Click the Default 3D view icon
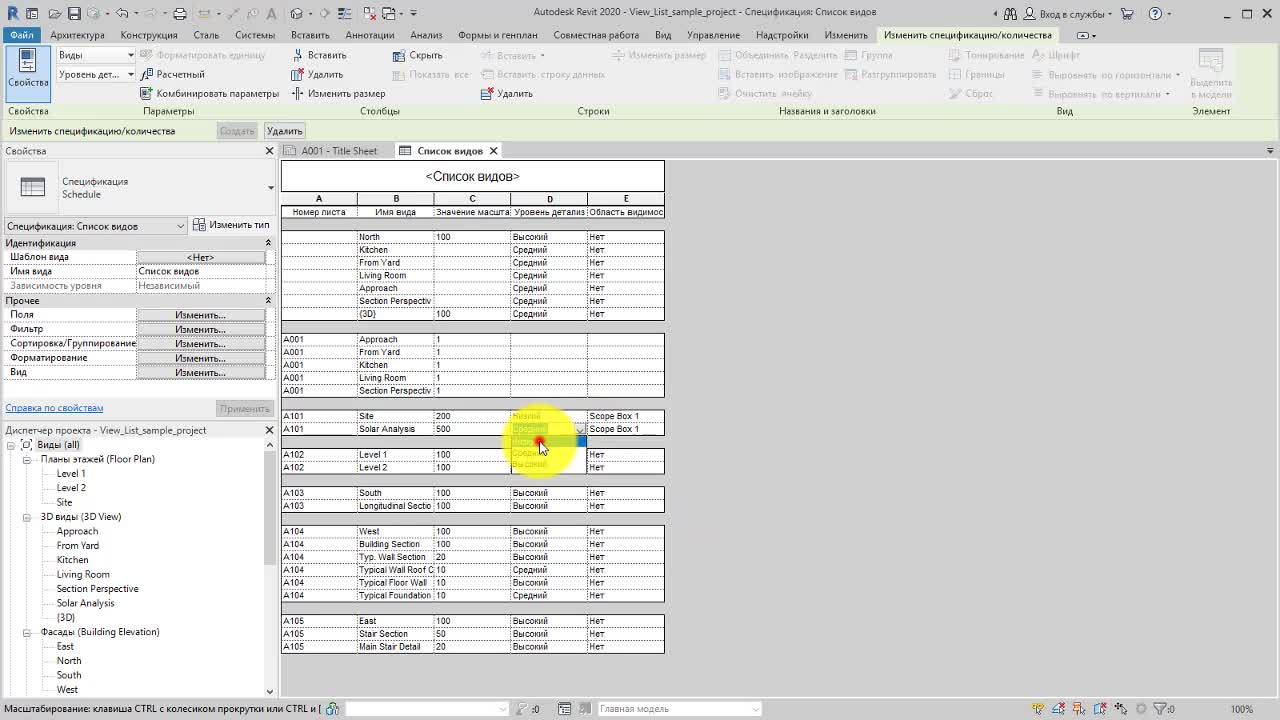 297,14
